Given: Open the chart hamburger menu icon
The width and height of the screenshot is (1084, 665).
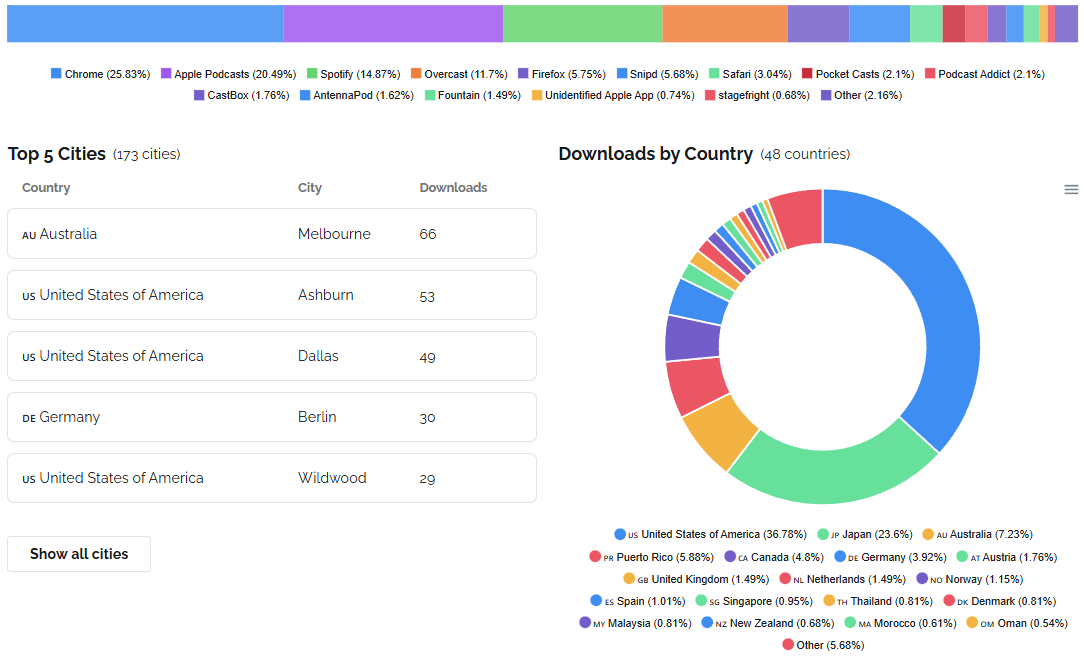Looking at the screenshot, I should [1071, 189].
